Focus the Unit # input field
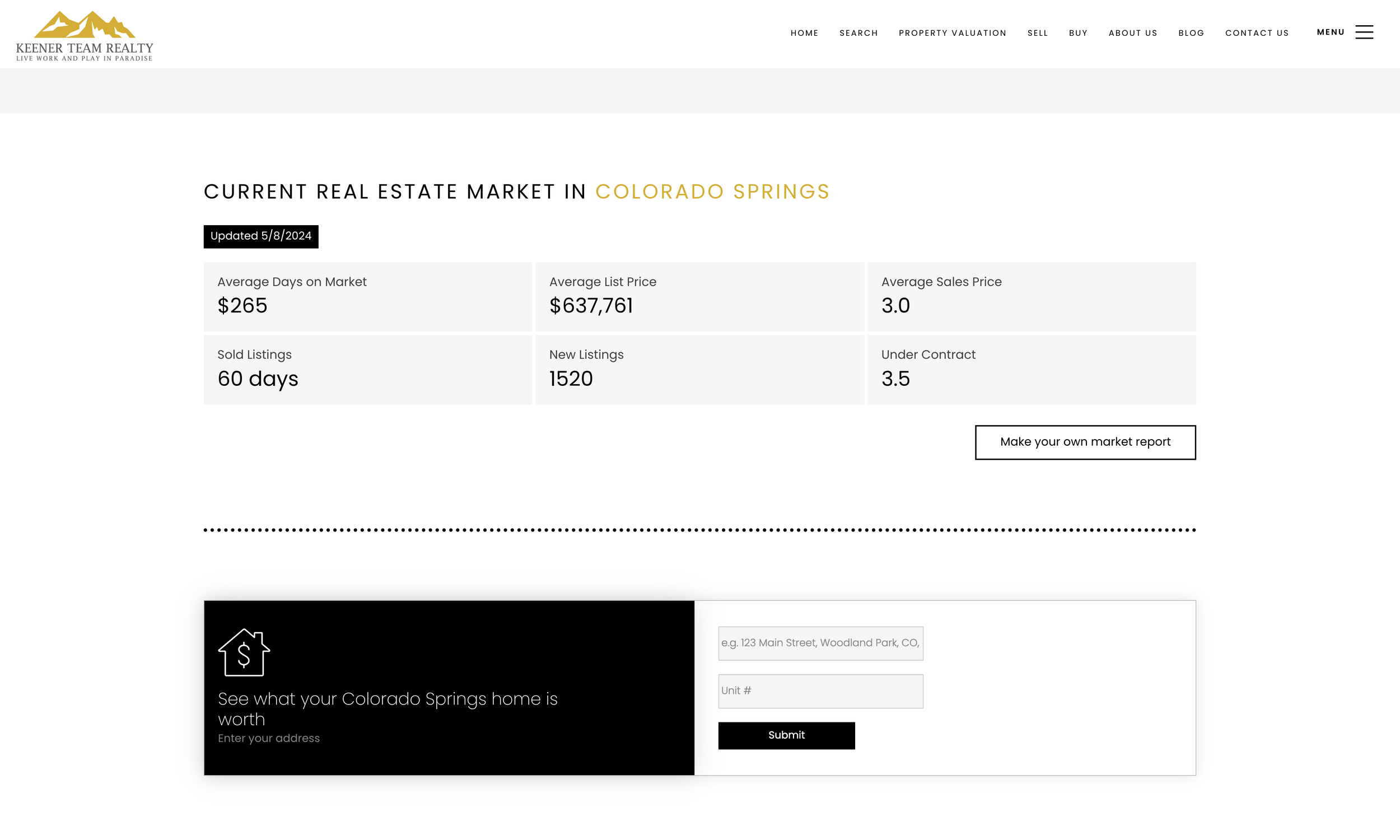Viewport: 1400px width, 840px height. (x=820, y=690)
